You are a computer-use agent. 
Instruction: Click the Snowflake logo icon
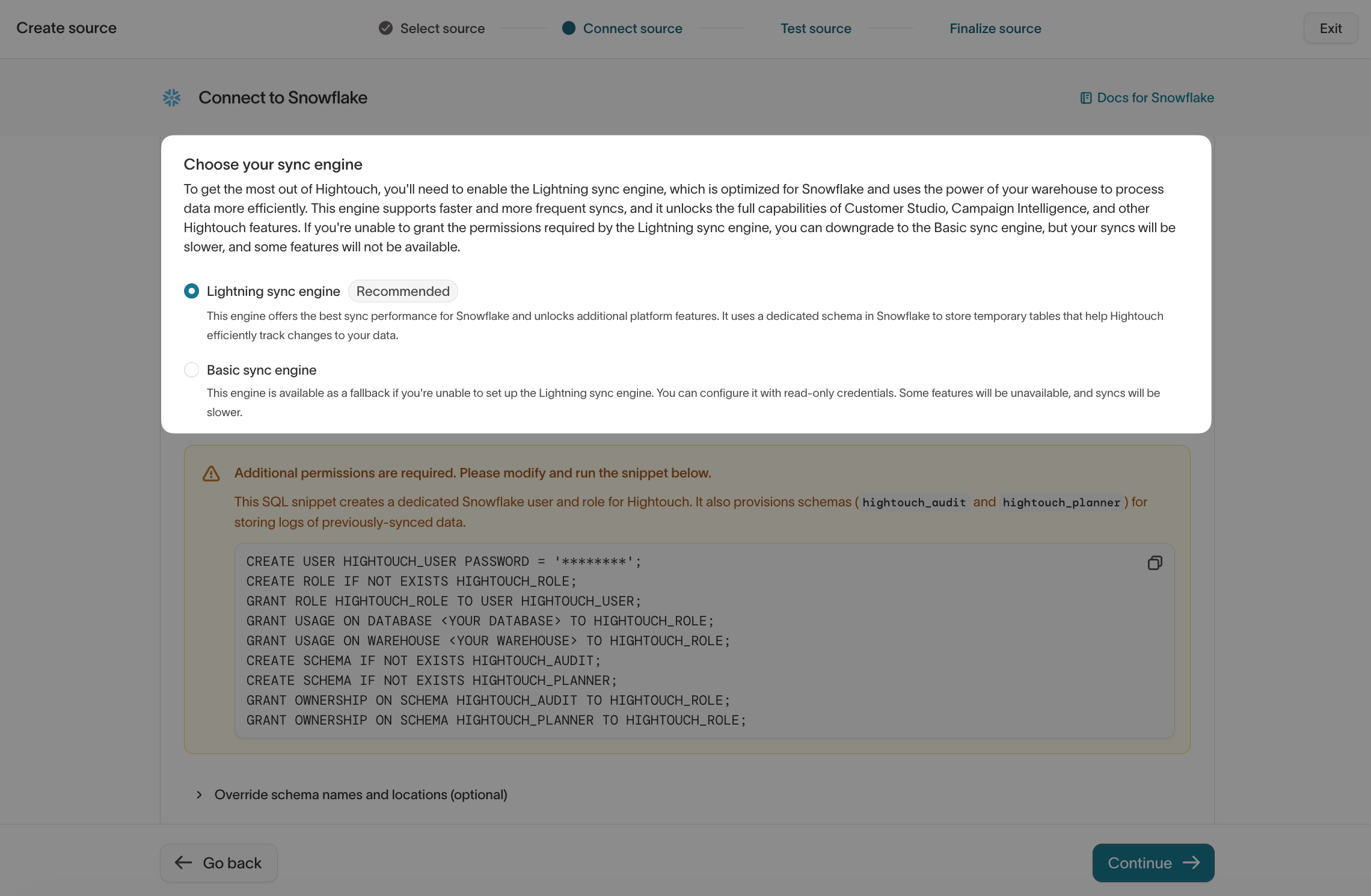172,98
